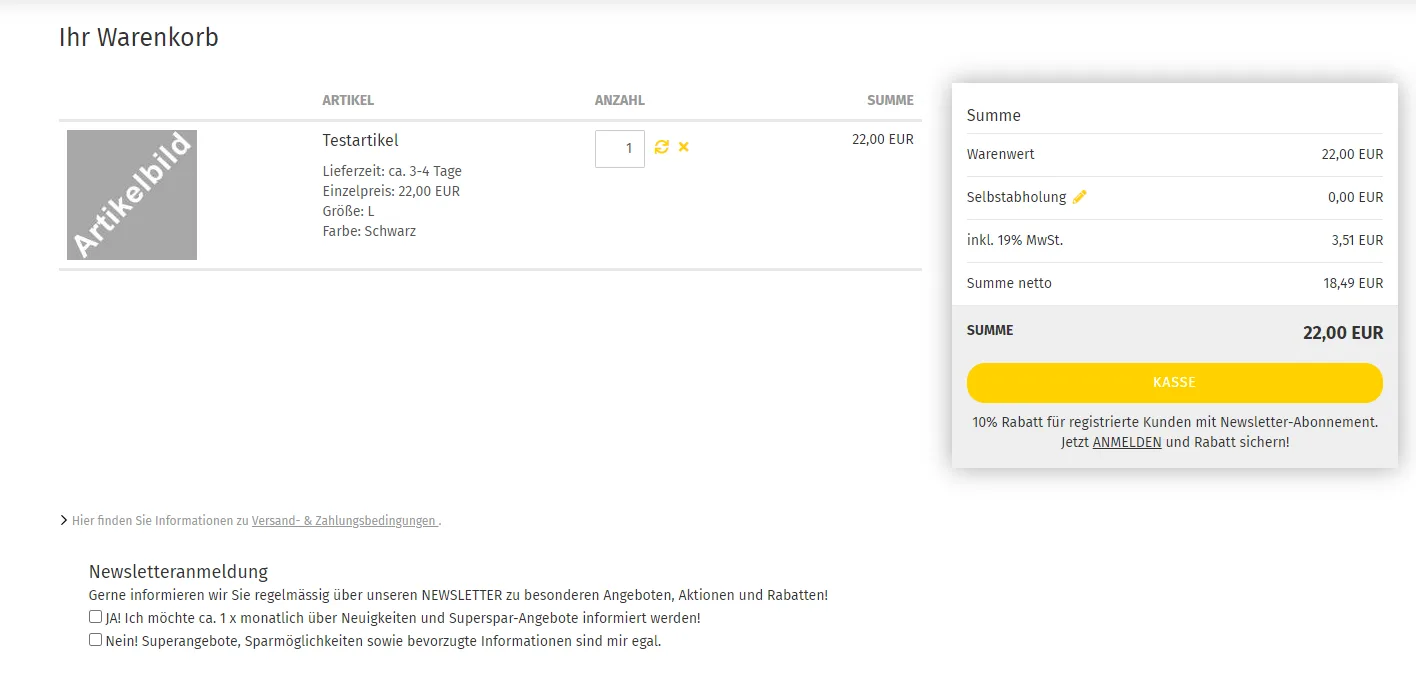
Task: Click the yellow refresh quantity icon
Action: [661, 147]
